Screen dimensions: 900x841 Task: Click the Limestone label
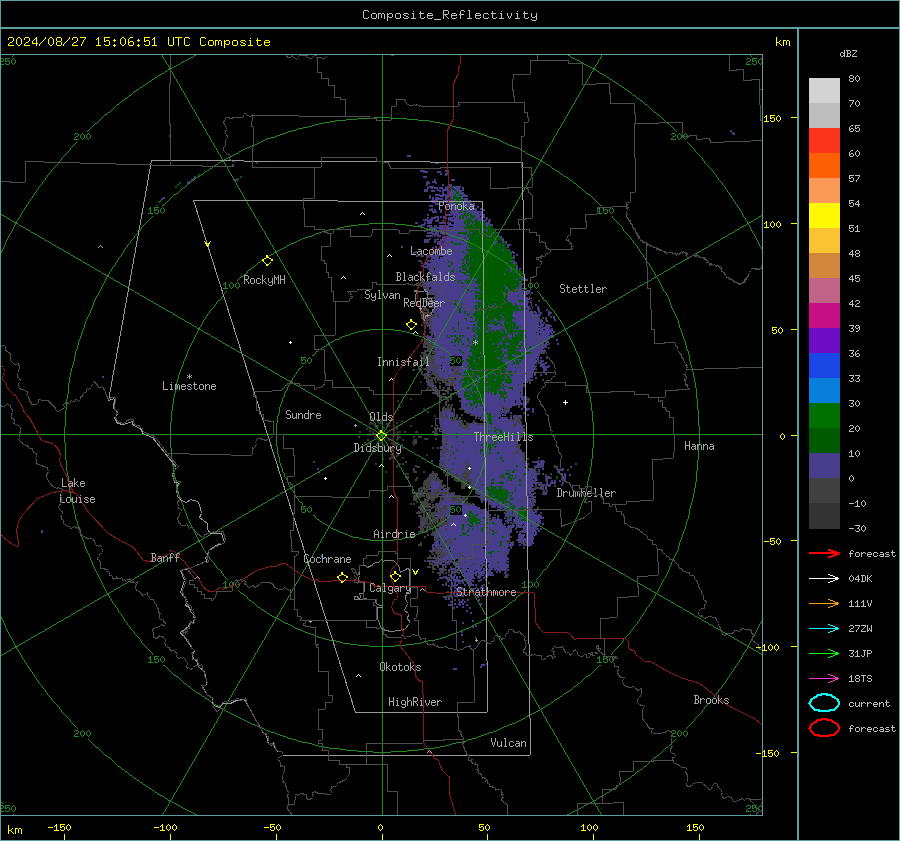coord(189,386)
